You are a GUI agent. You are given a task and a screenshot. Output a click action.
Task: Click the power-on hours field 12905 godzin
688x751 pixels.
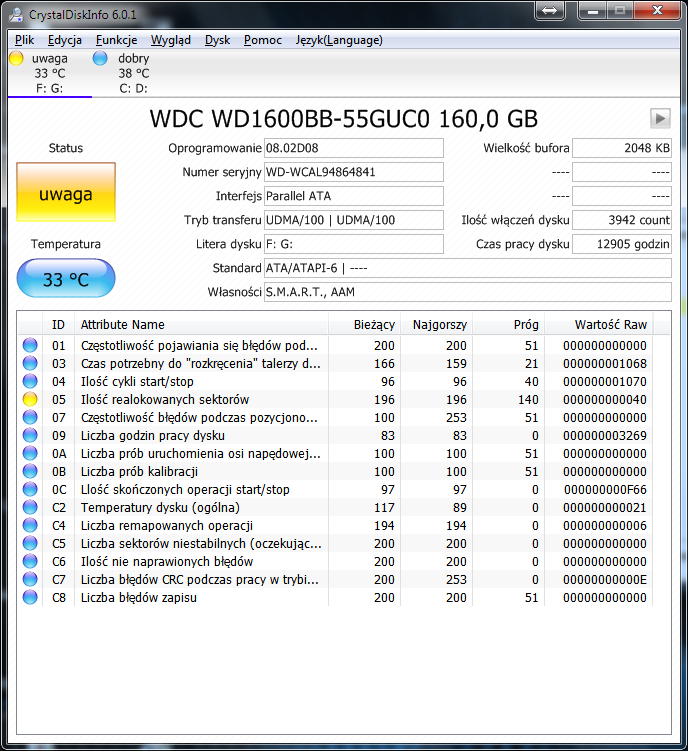pos(622,244)
